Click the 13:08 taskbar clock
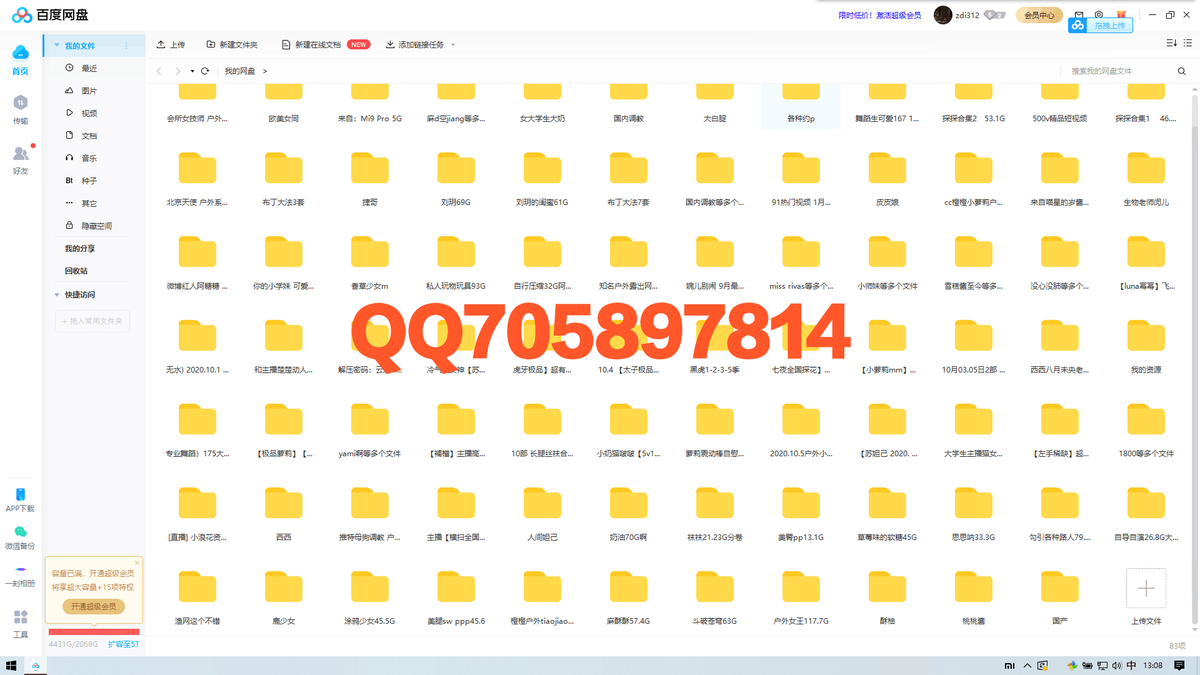This screenshot has height=675, width=1200. [1153, 665]
